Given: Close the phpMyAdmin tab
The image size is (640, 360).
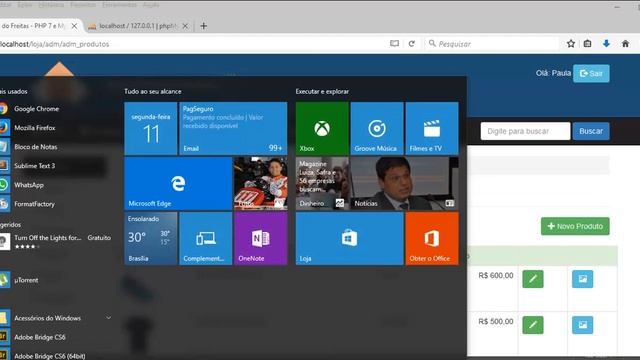Looking at the screenshot, I should pyautogui.click(x=185, y=26).
